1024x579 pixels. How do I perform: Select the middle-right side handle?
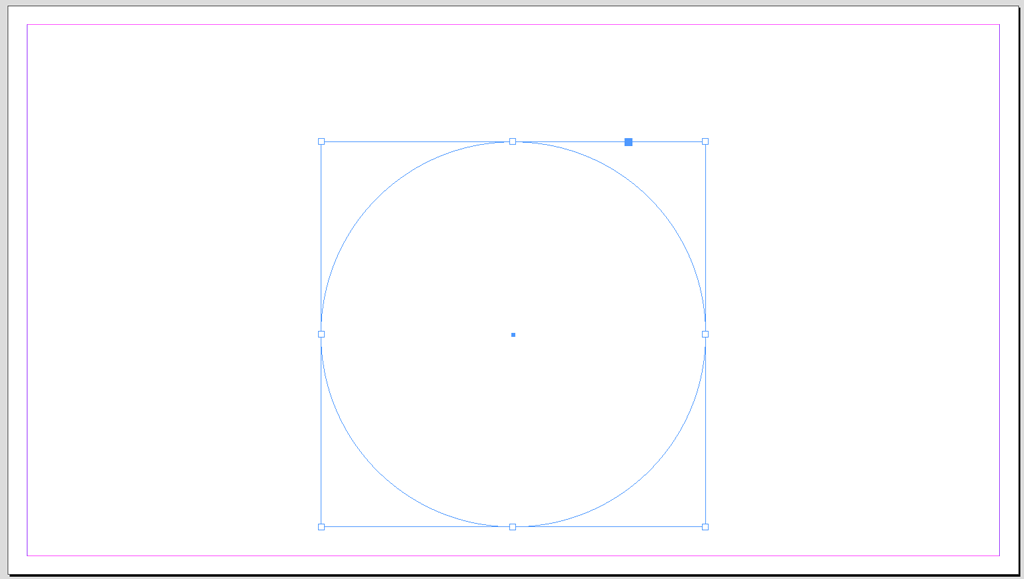tap(706, 333)
